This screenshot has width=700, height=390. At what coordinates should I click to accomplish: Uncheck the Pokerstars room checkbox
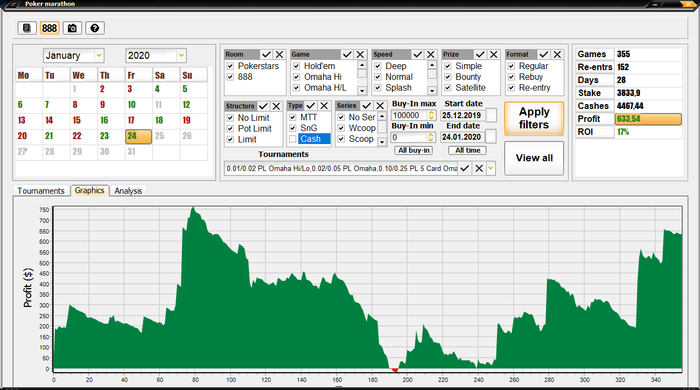tap(230, 66)
